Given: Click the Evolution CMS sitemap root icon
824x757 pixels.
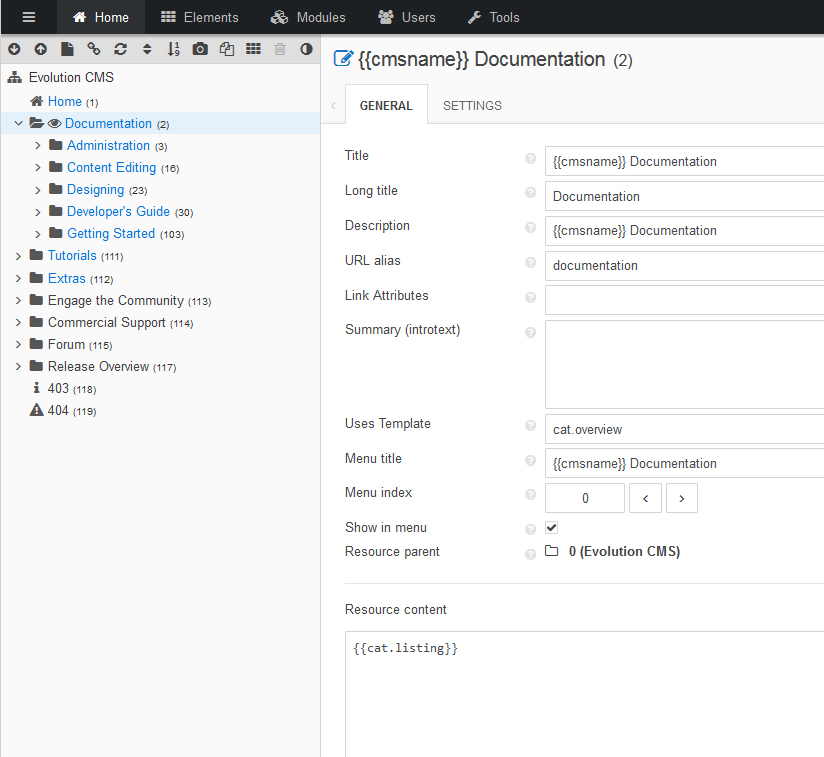Looking at the screenshot, I should tap(15, 77).
